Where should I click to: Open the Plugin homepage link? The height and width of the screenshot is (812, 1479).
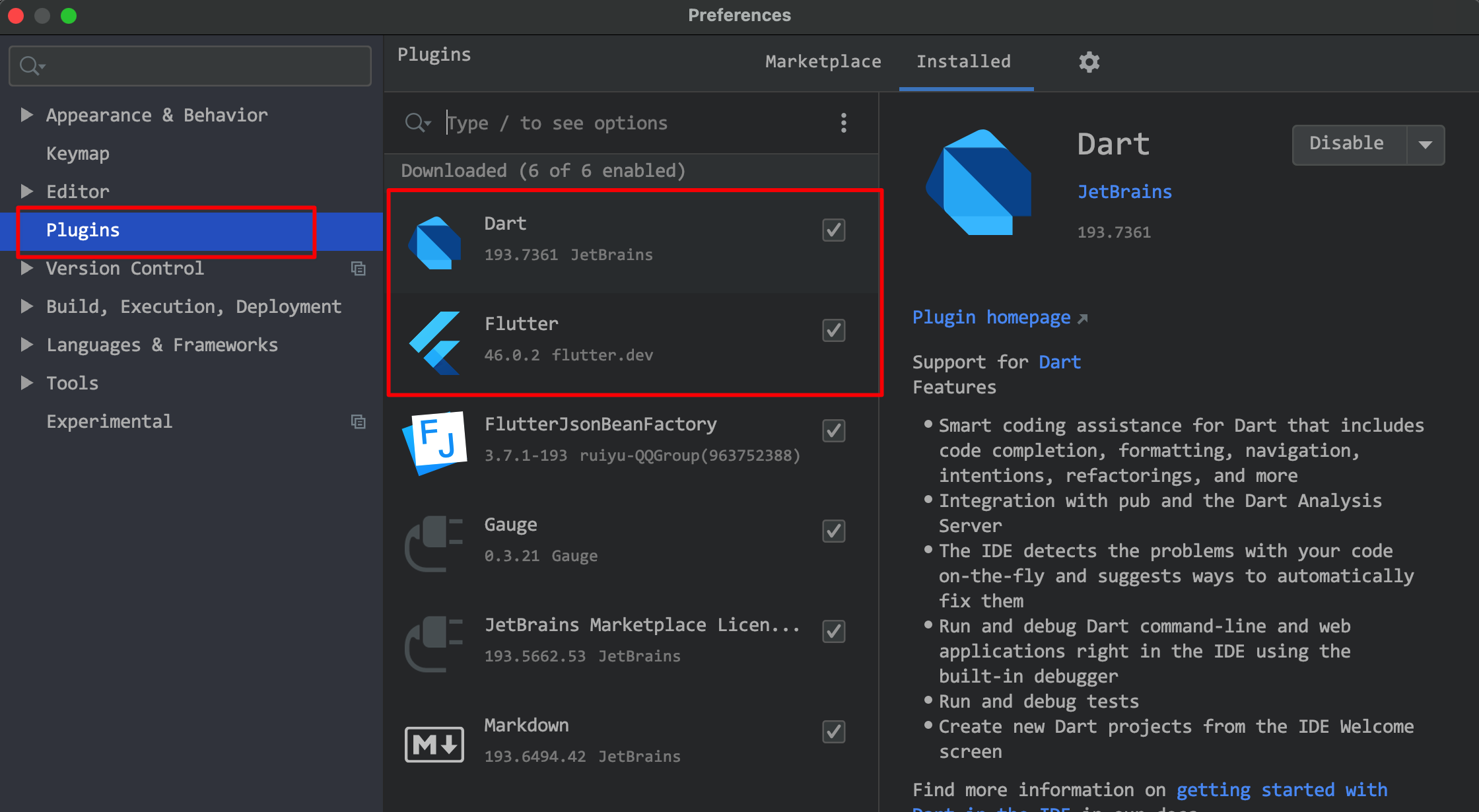pos(991,318)
